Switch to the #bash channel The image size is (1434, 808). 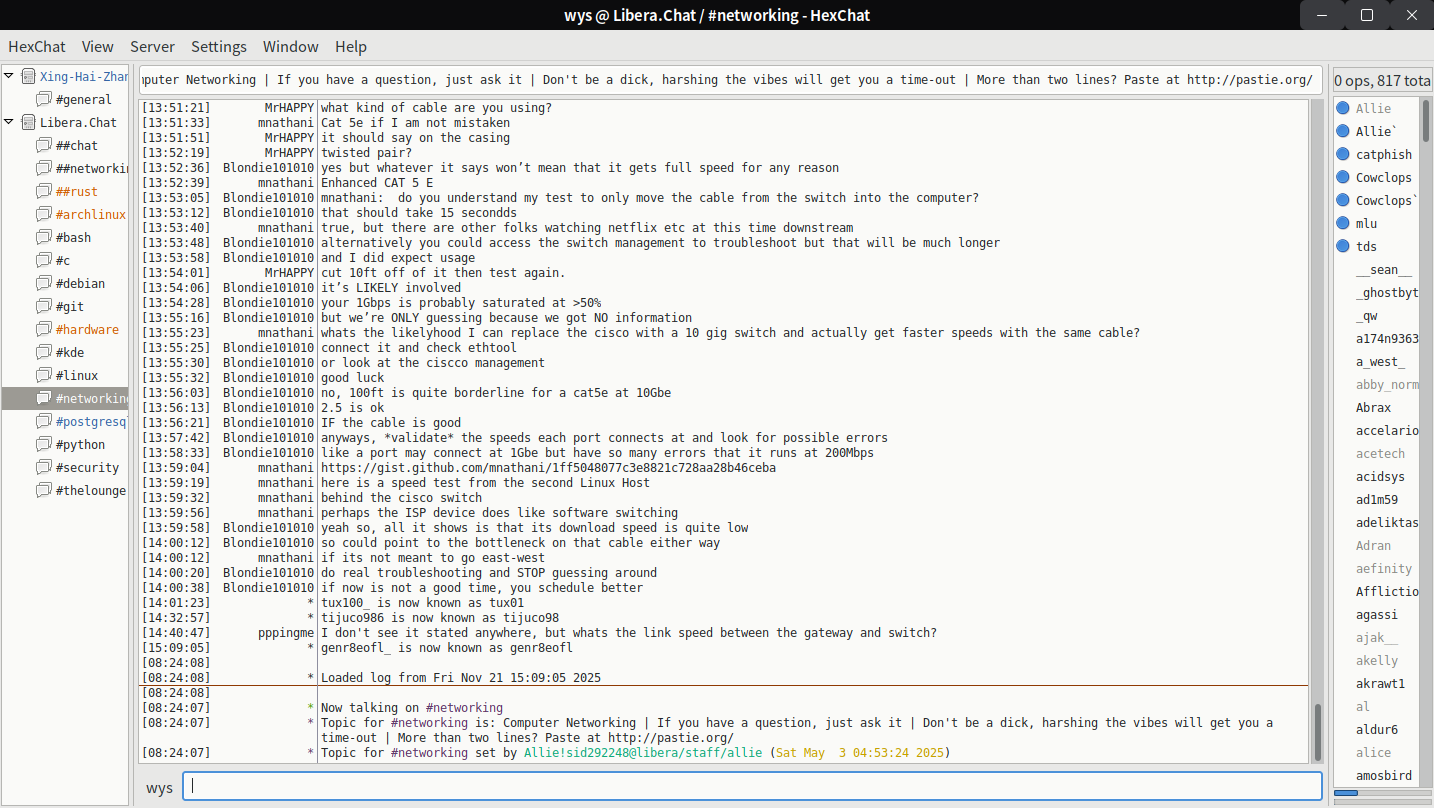[x=74, y=237]
